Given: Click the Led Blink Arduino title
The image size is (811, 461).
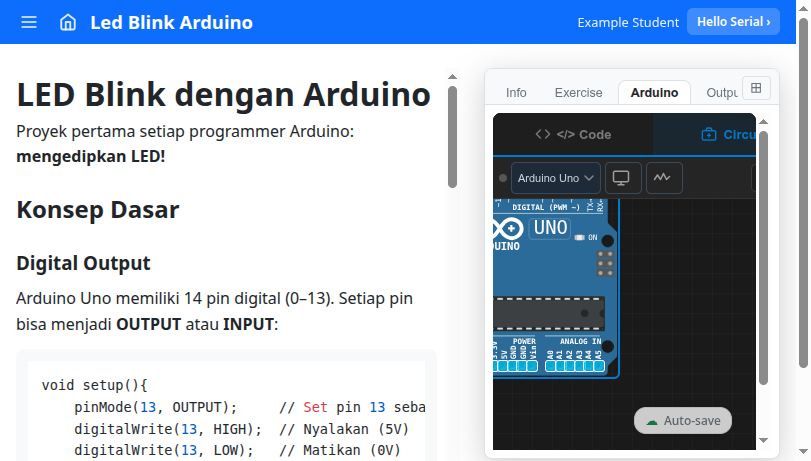Looking at the screenshot, I should (x=171, y=22).
